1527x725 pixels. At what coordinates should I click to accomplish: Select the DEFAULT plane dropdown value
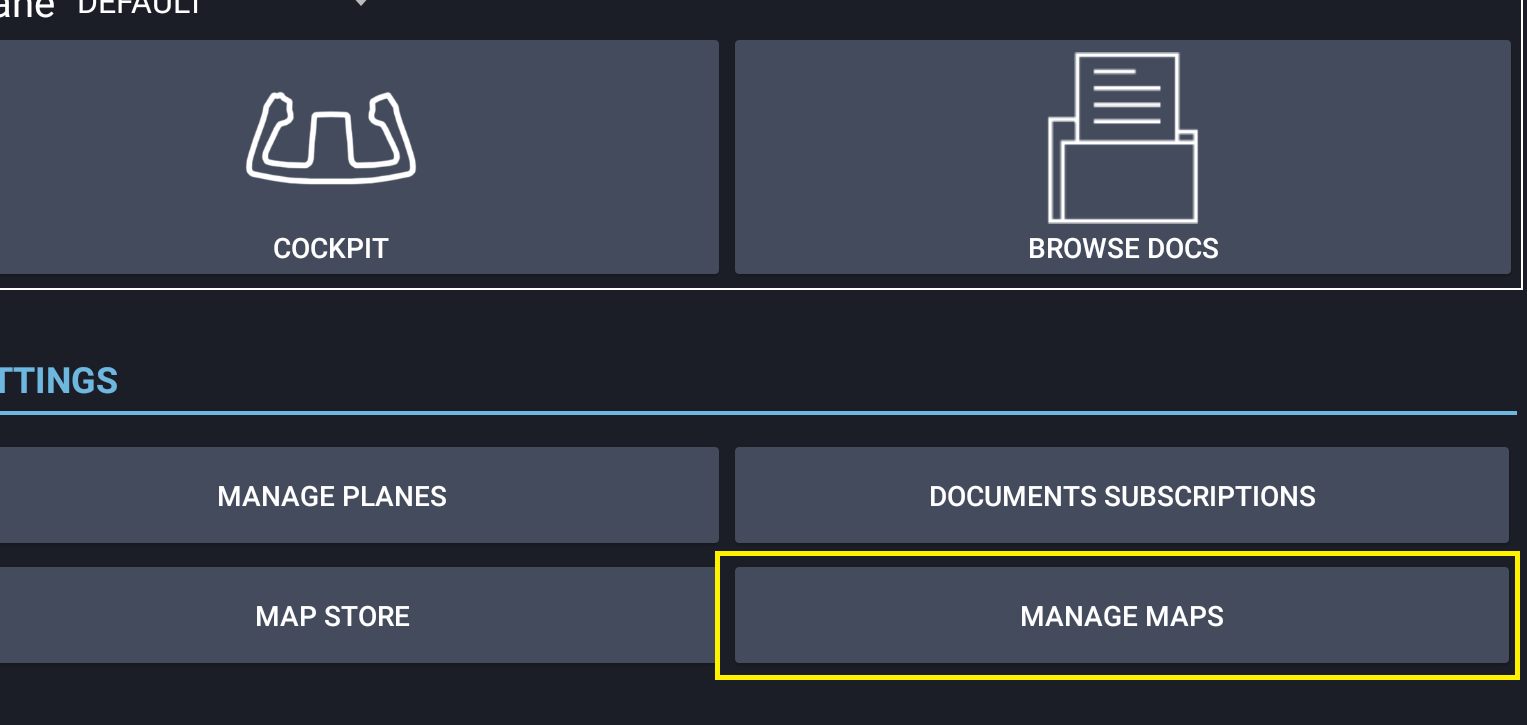[x=140, y=7]
